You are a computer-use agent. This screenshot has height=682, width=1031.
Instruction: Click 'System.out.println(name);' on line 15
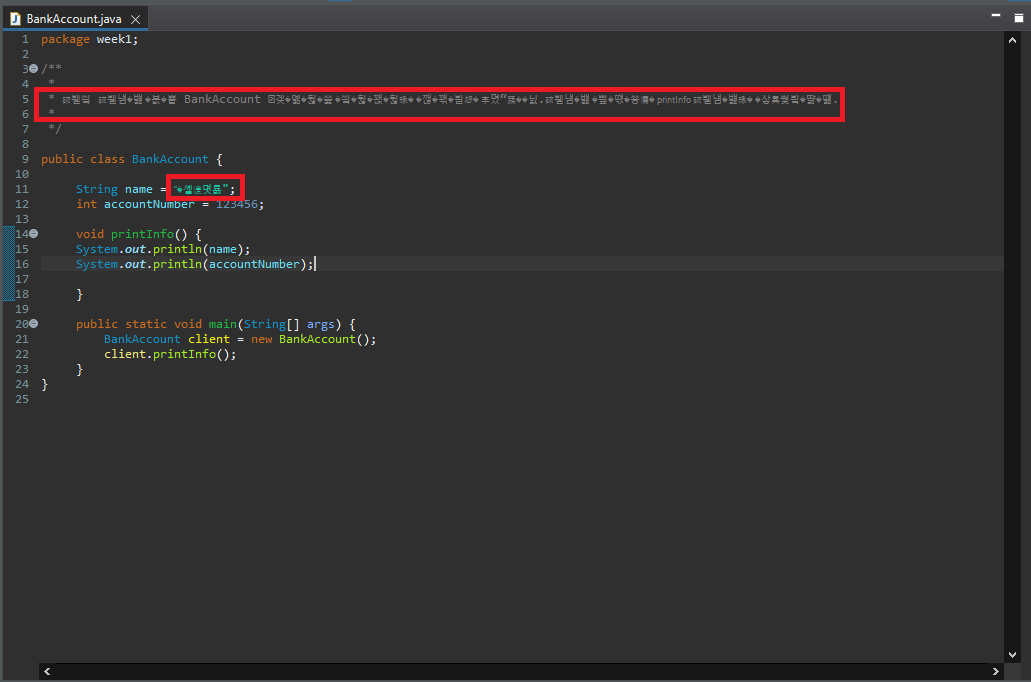(x=163, y=249)
